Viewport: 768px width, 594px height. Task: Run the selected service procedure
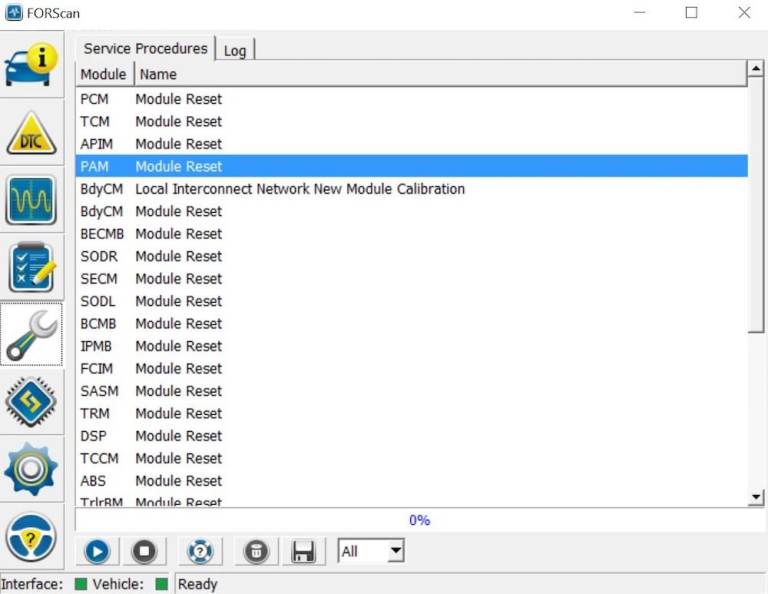click(97, 551)
